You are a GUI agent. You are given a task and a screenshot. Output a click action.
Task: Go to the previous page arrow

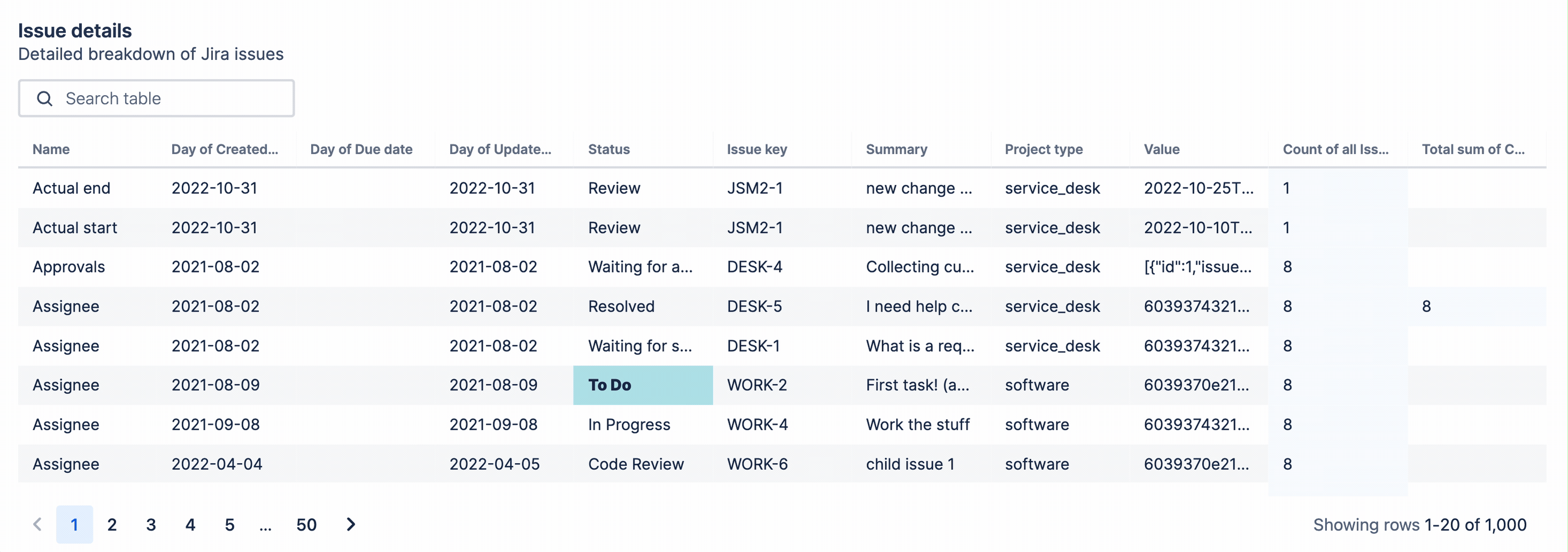38,524
